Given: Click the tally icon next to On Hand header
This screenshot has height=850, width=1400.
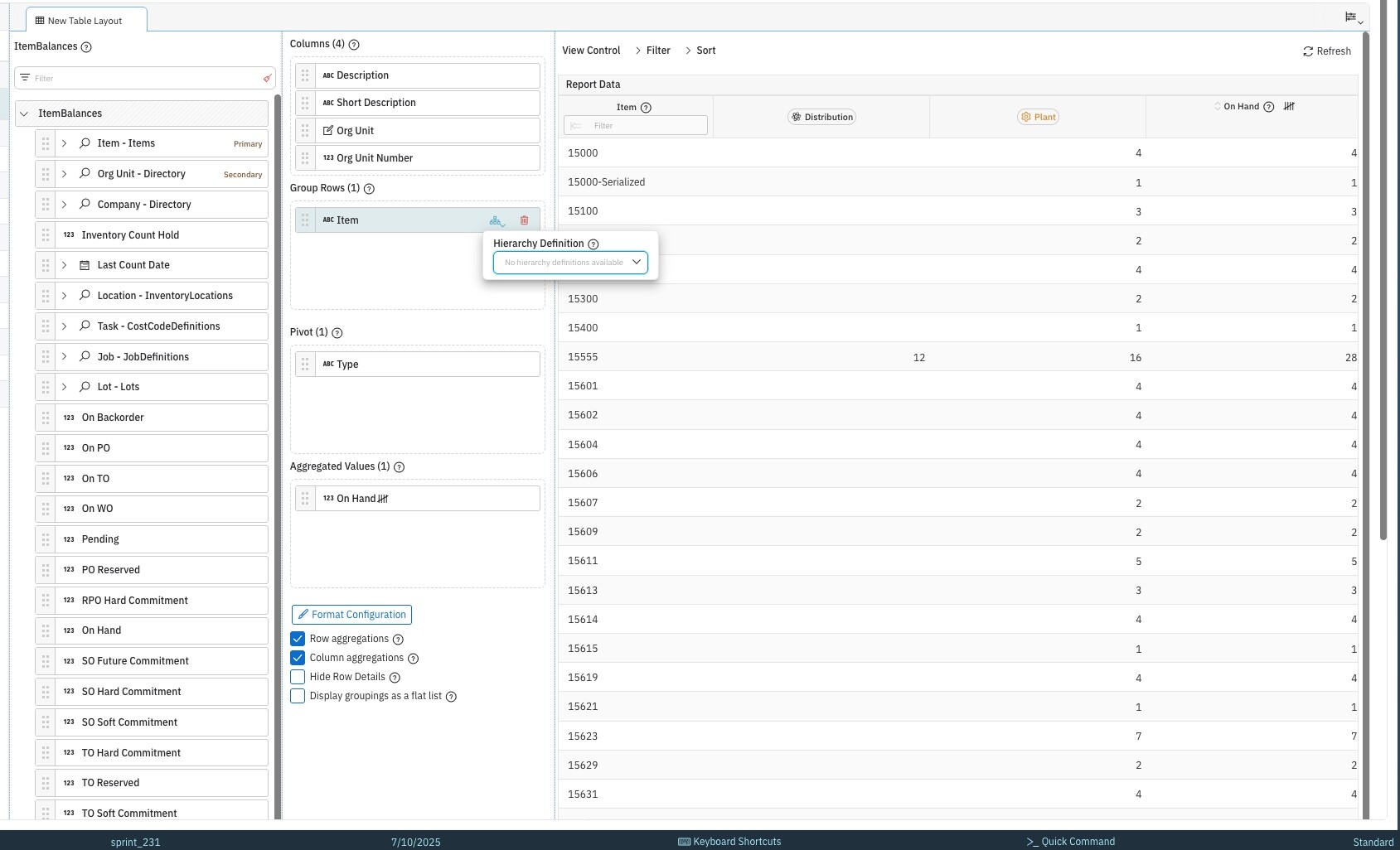Looking at the screenshot, I should click(x=1289, y=106).
